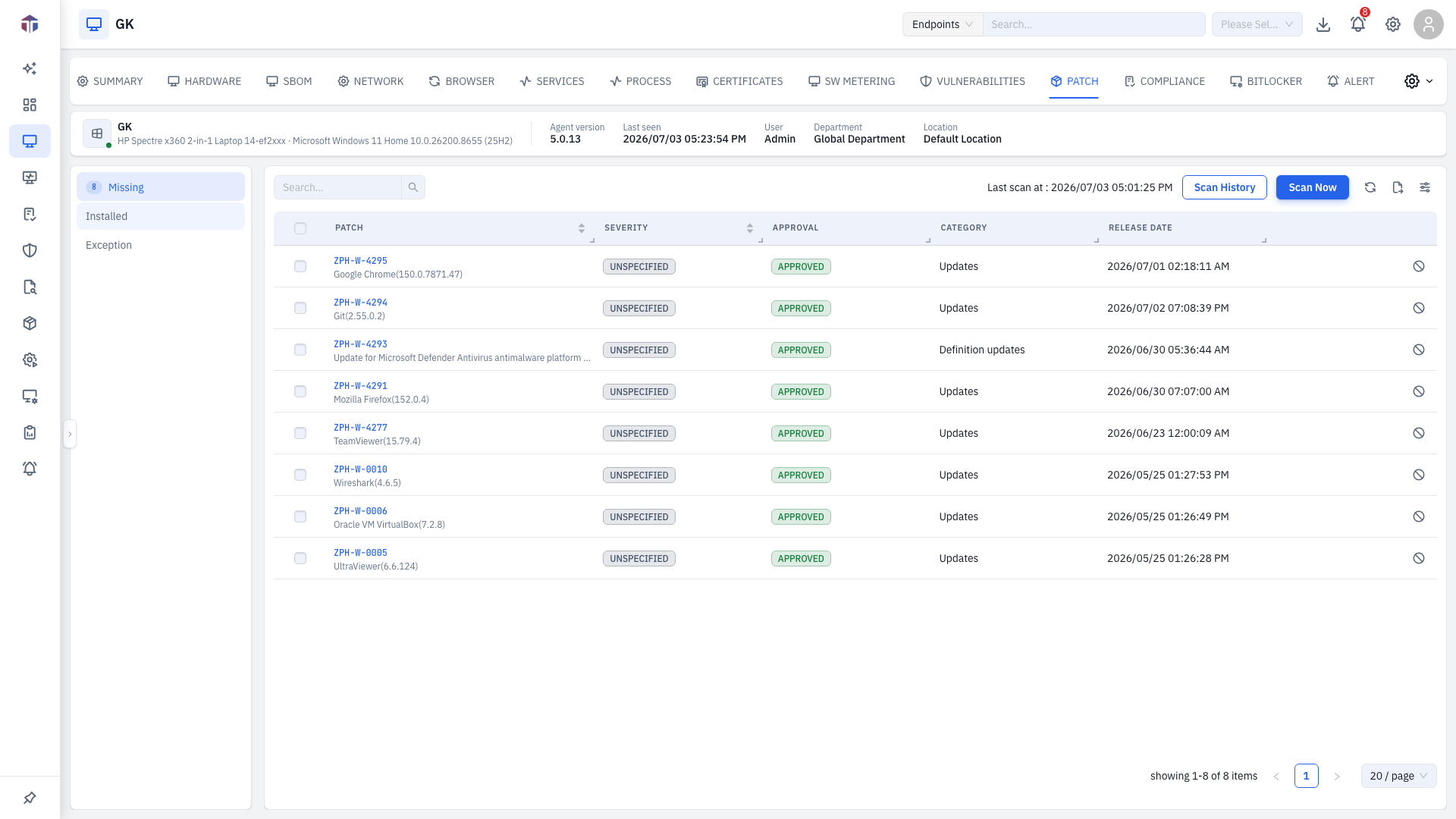The image size is (1456, 819).
Task: Switch to the VULNERABILITIES tab
Action: coord(972,81)
